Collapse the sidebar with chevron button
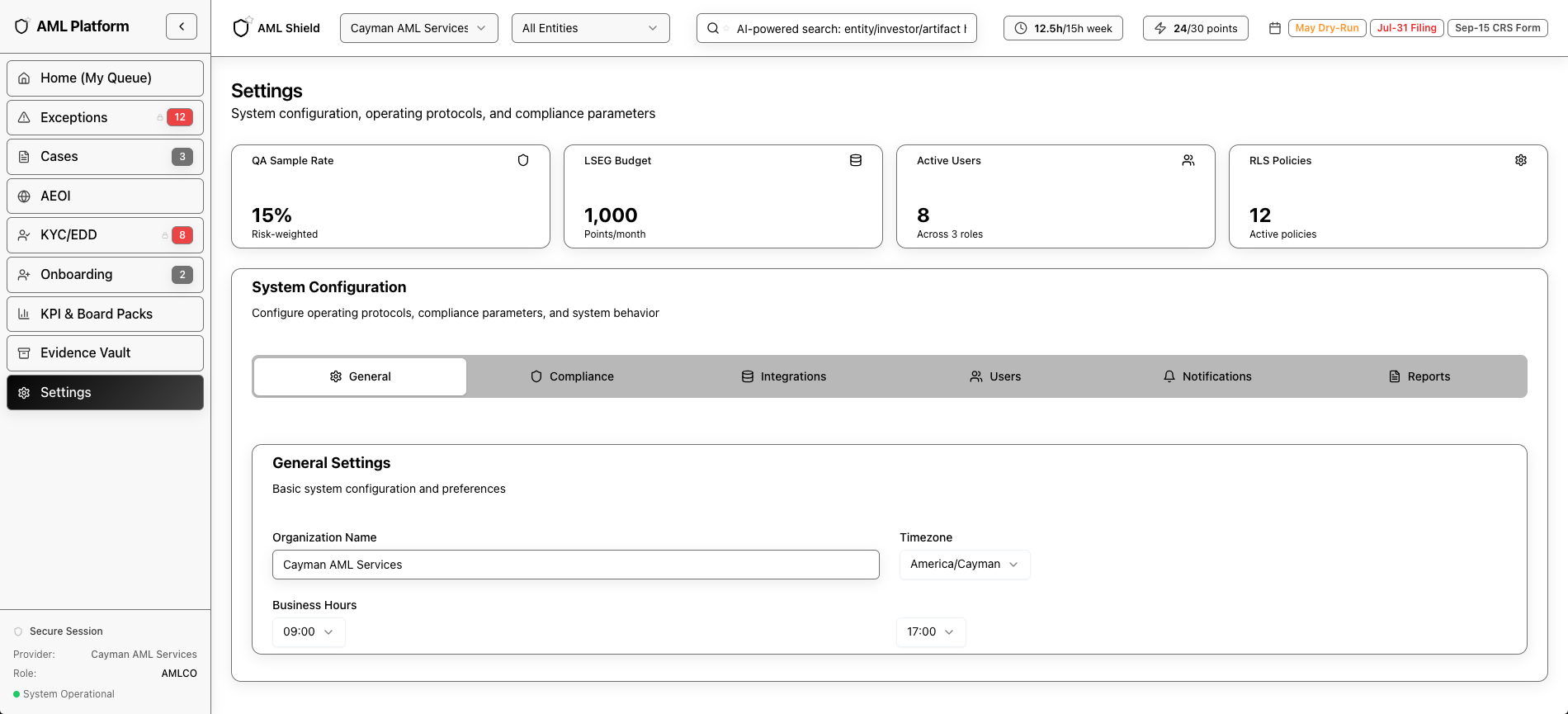This screenshot has height=714, width=1568. [x=182, y=26]
